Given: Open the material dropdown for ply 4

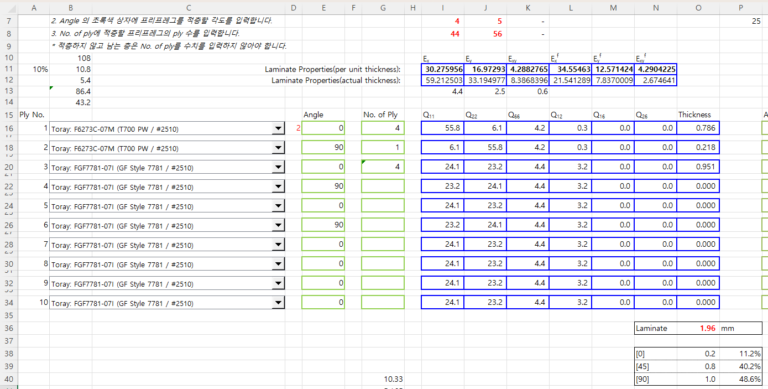Looking at the screenshot, I should tap(278, 187).
